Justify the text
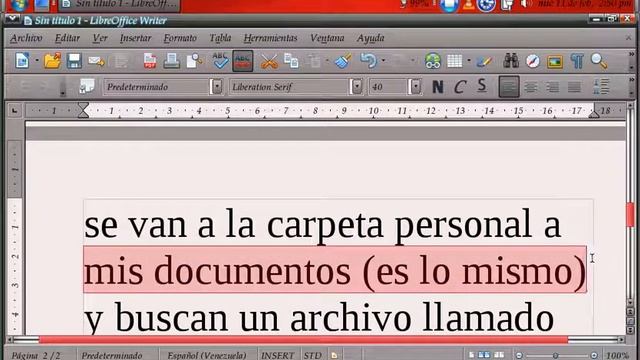Image resolution: width=640 pixels, height=360 pixels. (x=574, y=87)
